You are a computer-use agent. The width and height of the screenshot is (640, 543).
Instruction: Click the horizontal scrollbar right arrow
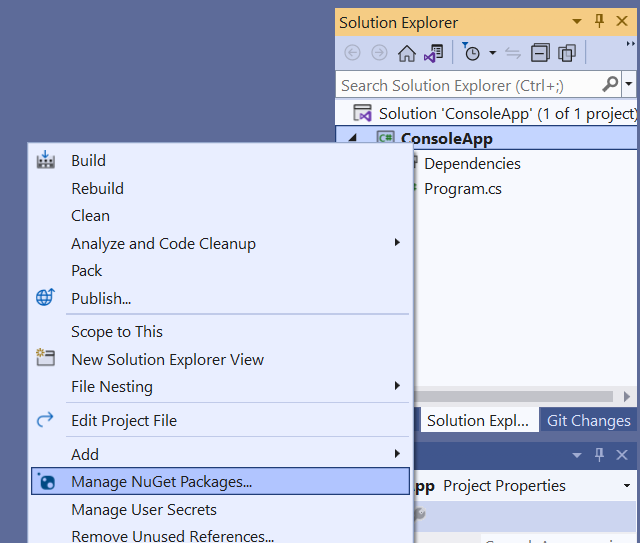click(627, 396)
